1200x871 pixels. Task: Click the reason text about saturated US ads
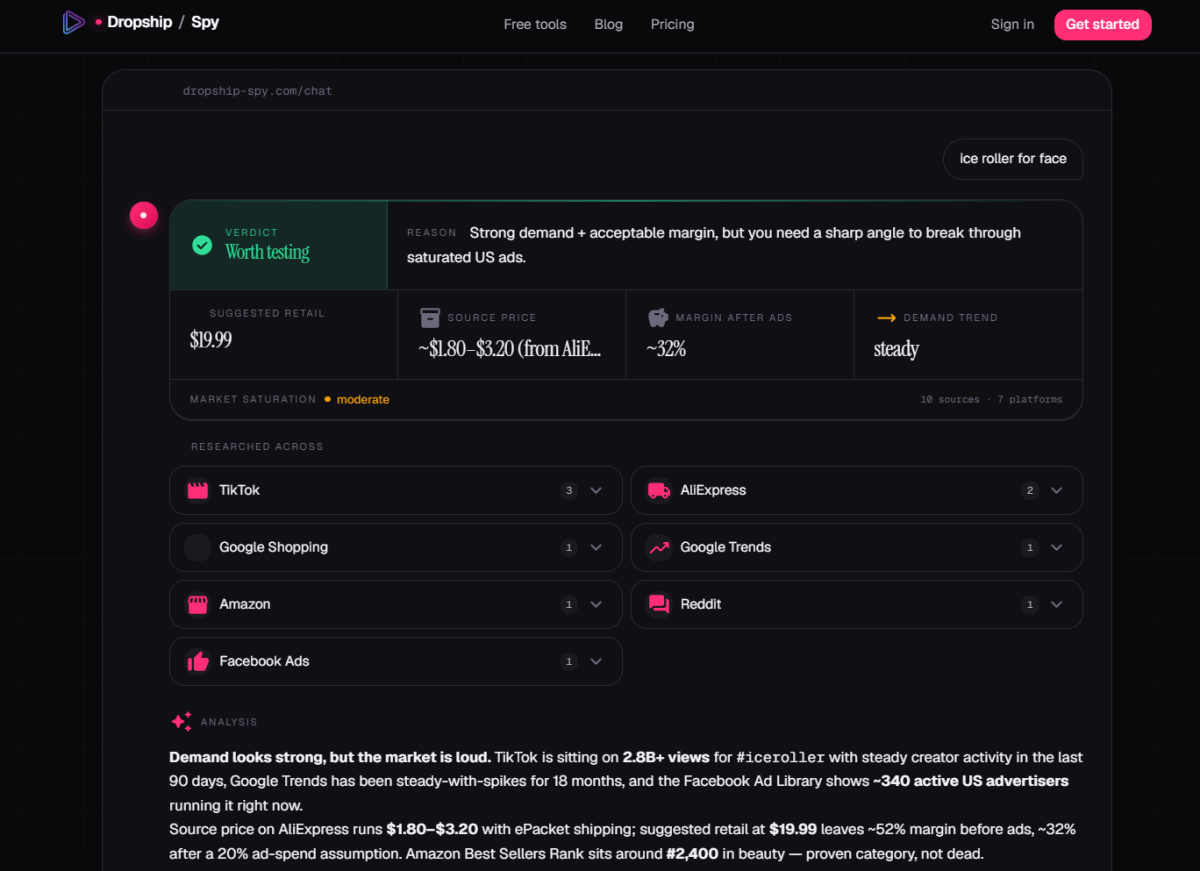pyautogui.click(x=714, y=245)
